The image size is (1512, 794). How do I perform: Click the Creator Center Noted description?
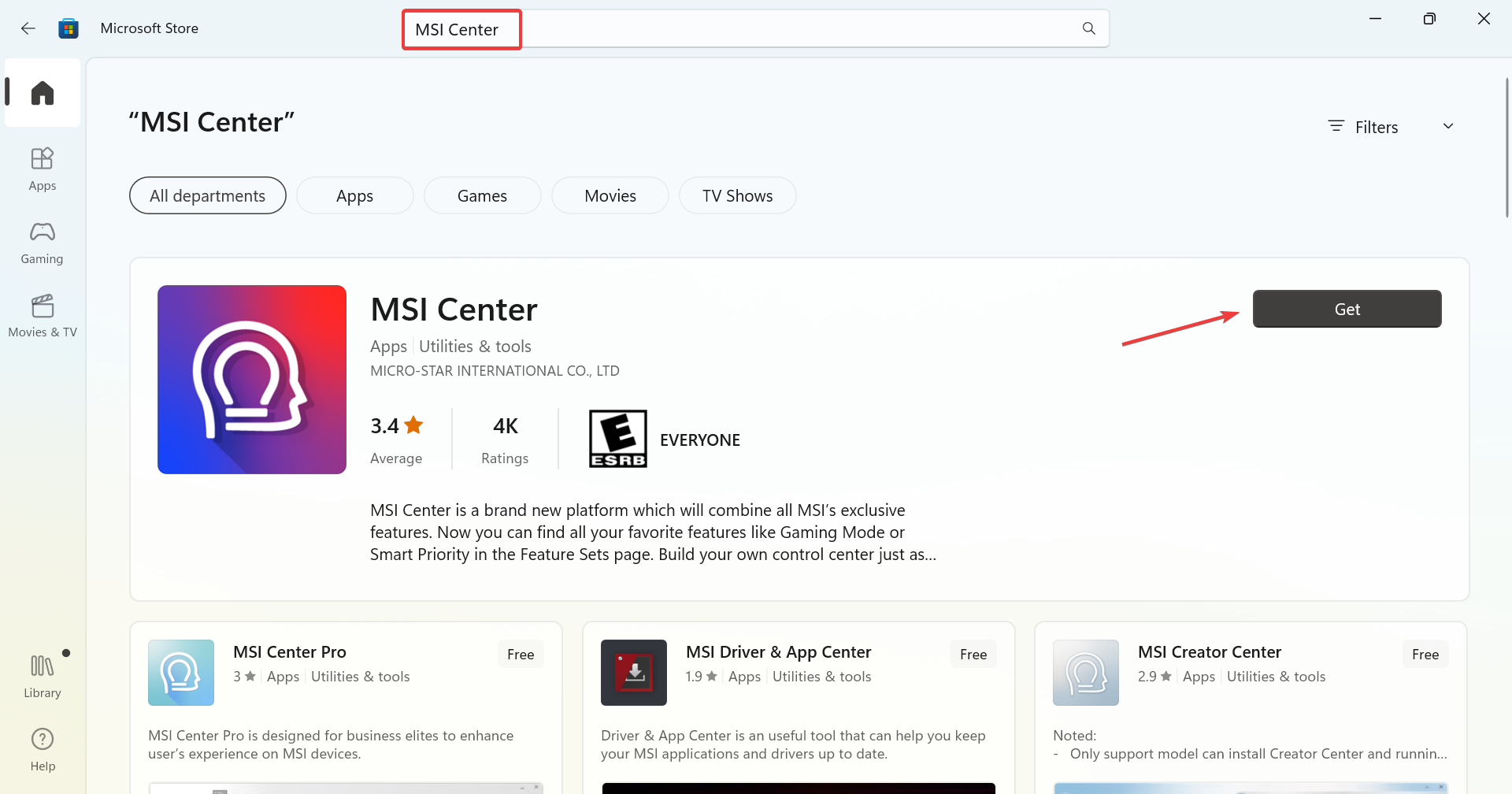1250,744
